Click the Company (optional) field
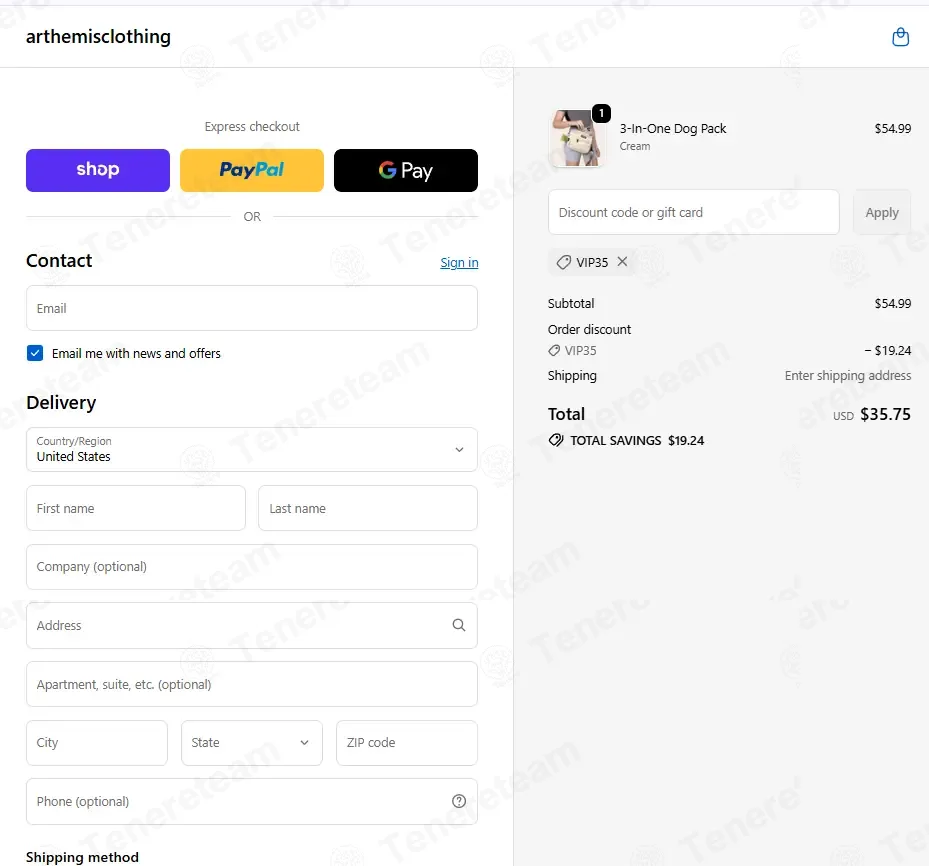This screenshot has width=929, height=866. [x=252, y=567]
